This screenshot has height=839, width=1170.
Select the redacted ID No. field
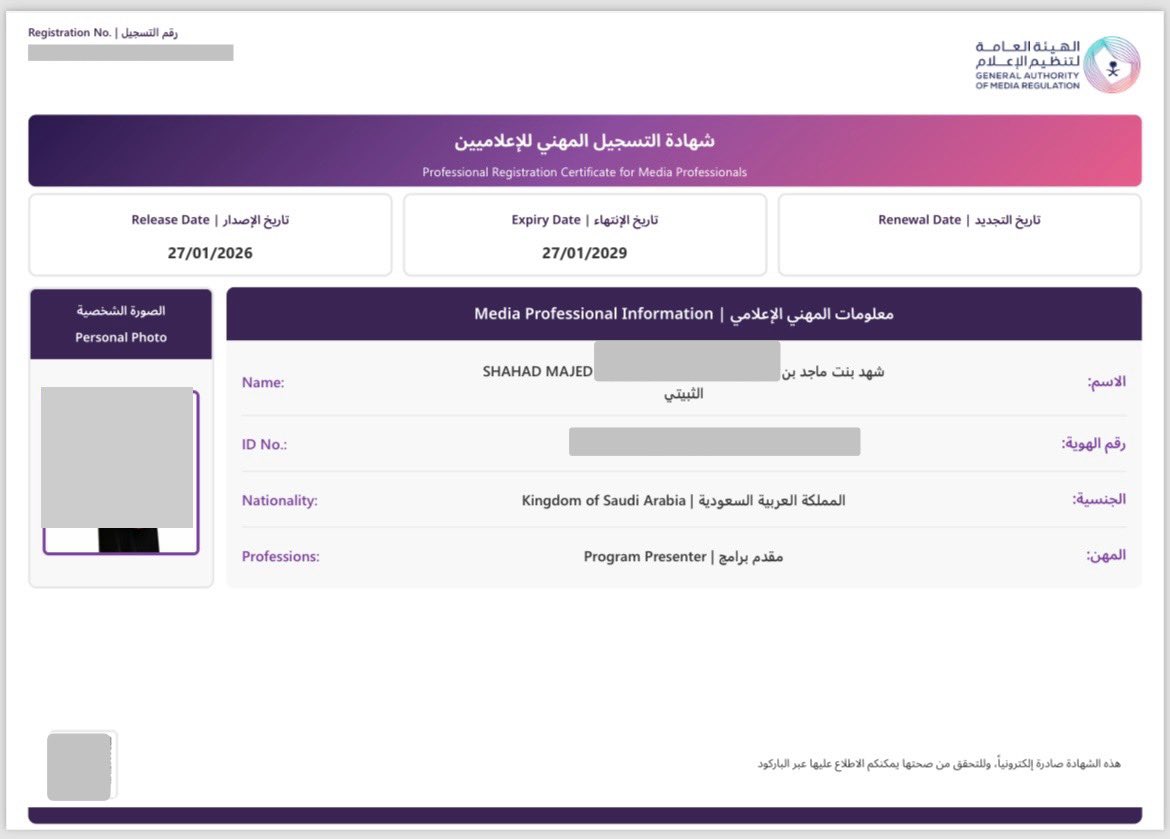714,442
